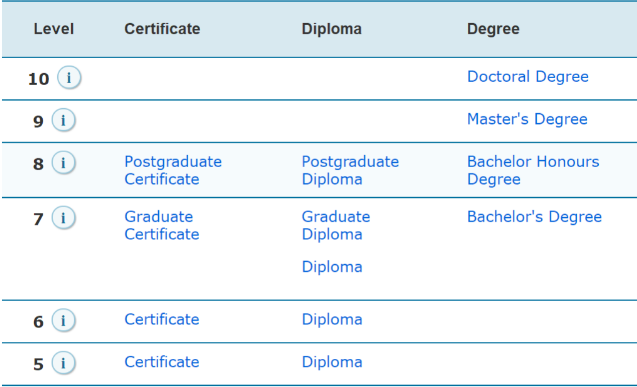
Task: Select the Graduate Certificate link
Action: [x=162, y=225]
